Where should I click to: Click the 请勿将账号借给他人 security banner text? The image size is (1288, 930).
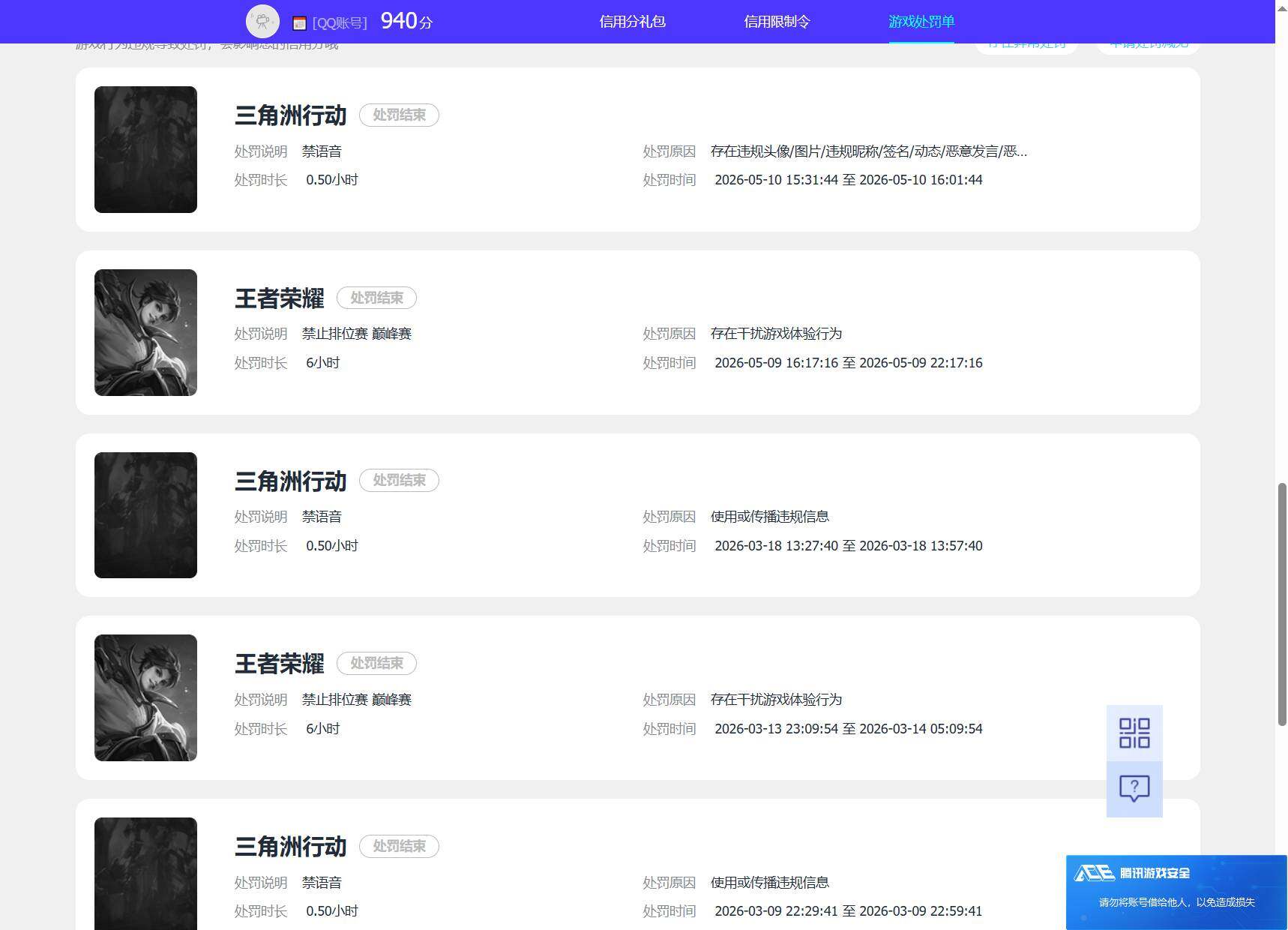[x=1176, y=902]
